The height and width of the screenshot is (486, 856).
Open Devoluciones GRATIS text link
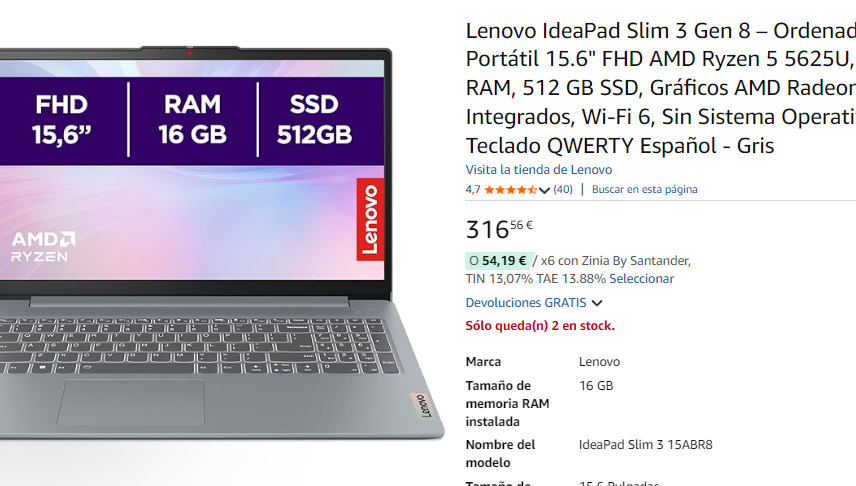pos(526,303)
